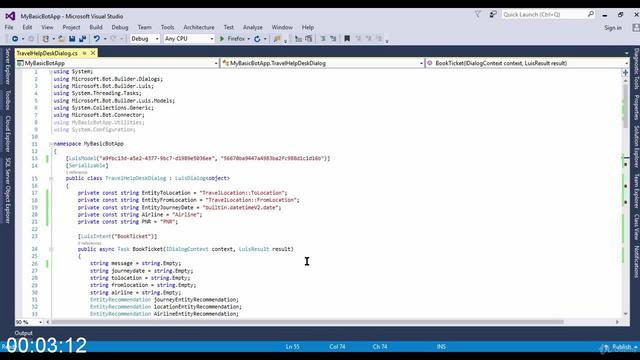Click the notifications flag icon in title bar
640x360 pixels.
(478, 14)
